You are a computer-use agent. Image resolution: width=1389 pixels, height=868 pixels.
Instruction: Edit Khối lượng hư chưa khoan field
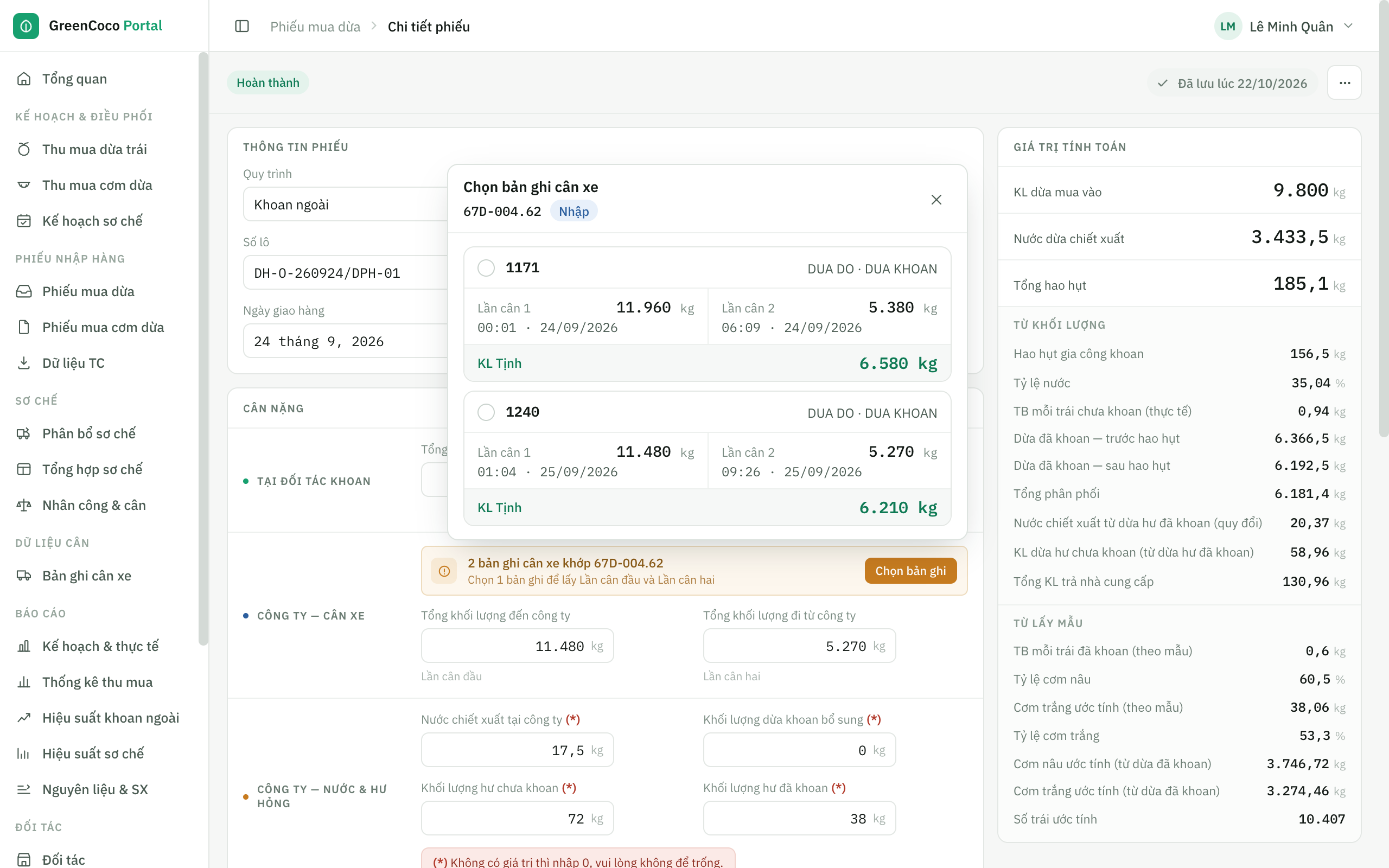tap(517, 818)
